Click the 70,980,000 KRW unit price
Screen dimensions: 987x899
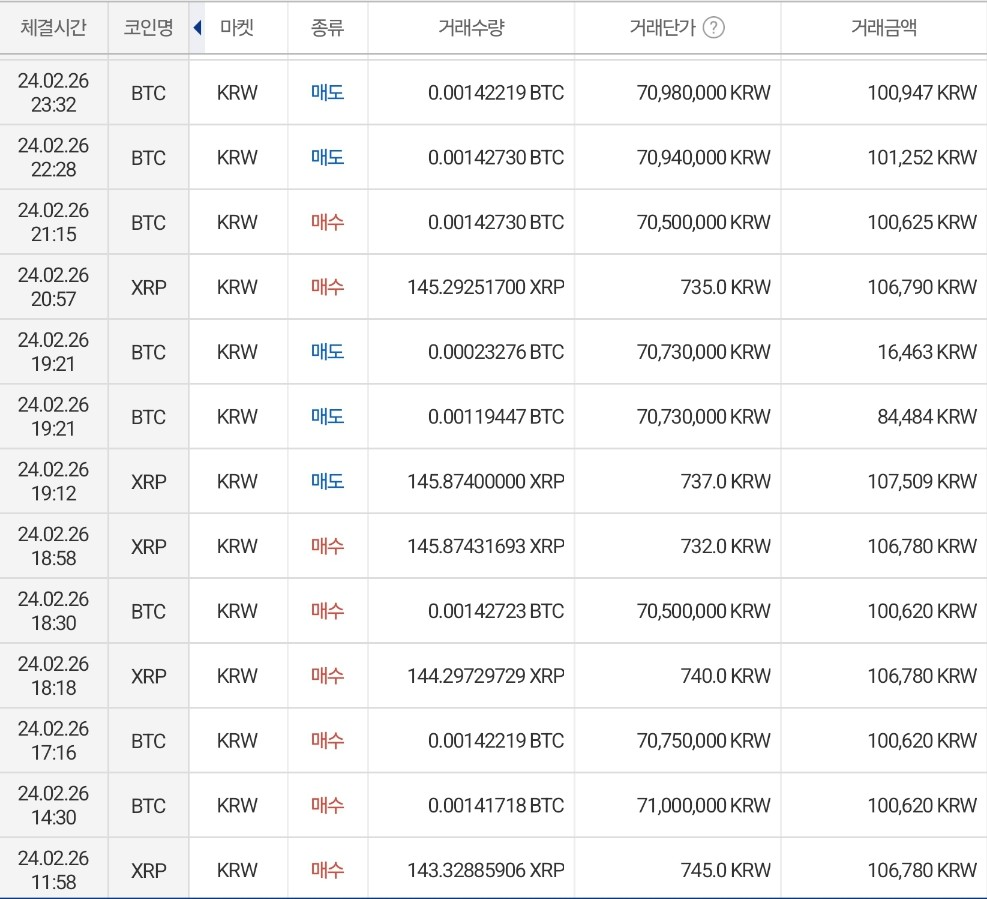pyautogui.click(x=704, y=93)
